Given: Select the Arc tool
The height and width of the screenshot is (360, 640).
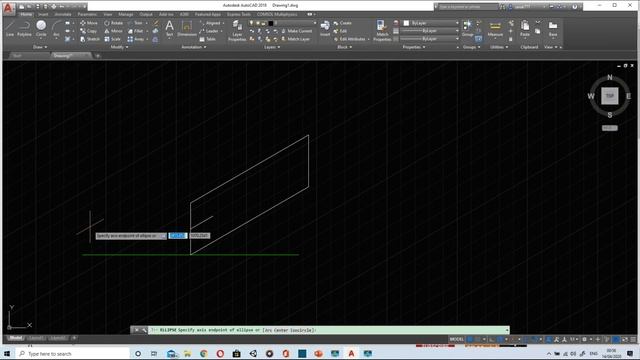Looking at the screenshot, I should tap(56, 29).
